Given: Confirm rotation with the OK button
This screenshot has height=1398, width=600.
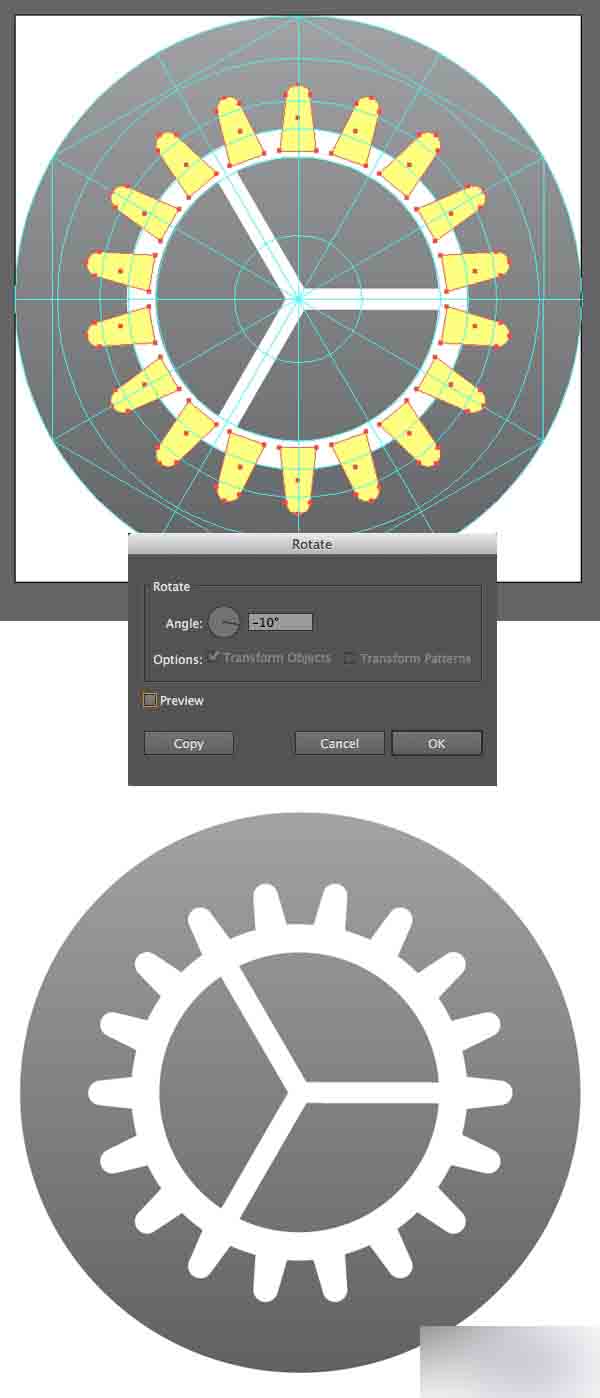Looking at the screenshot, I should click(437, 743).
